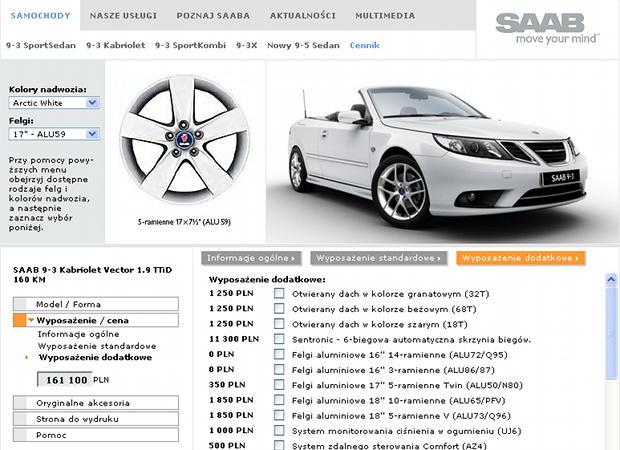Click the equipment list scrollbar thumb
Screen dimensions: 620x450
pyautogui.click(x=611, y=333)
